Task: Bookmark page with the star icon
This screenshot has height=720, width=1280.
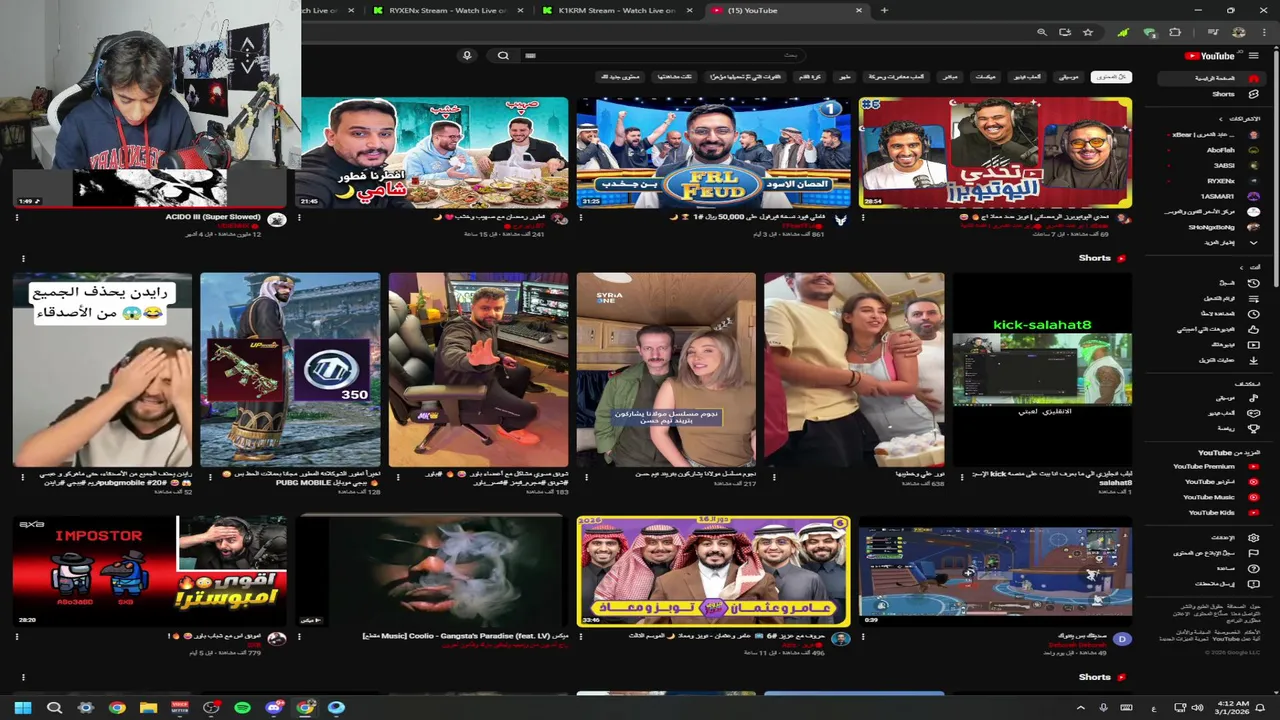Action: (1088, 32)
